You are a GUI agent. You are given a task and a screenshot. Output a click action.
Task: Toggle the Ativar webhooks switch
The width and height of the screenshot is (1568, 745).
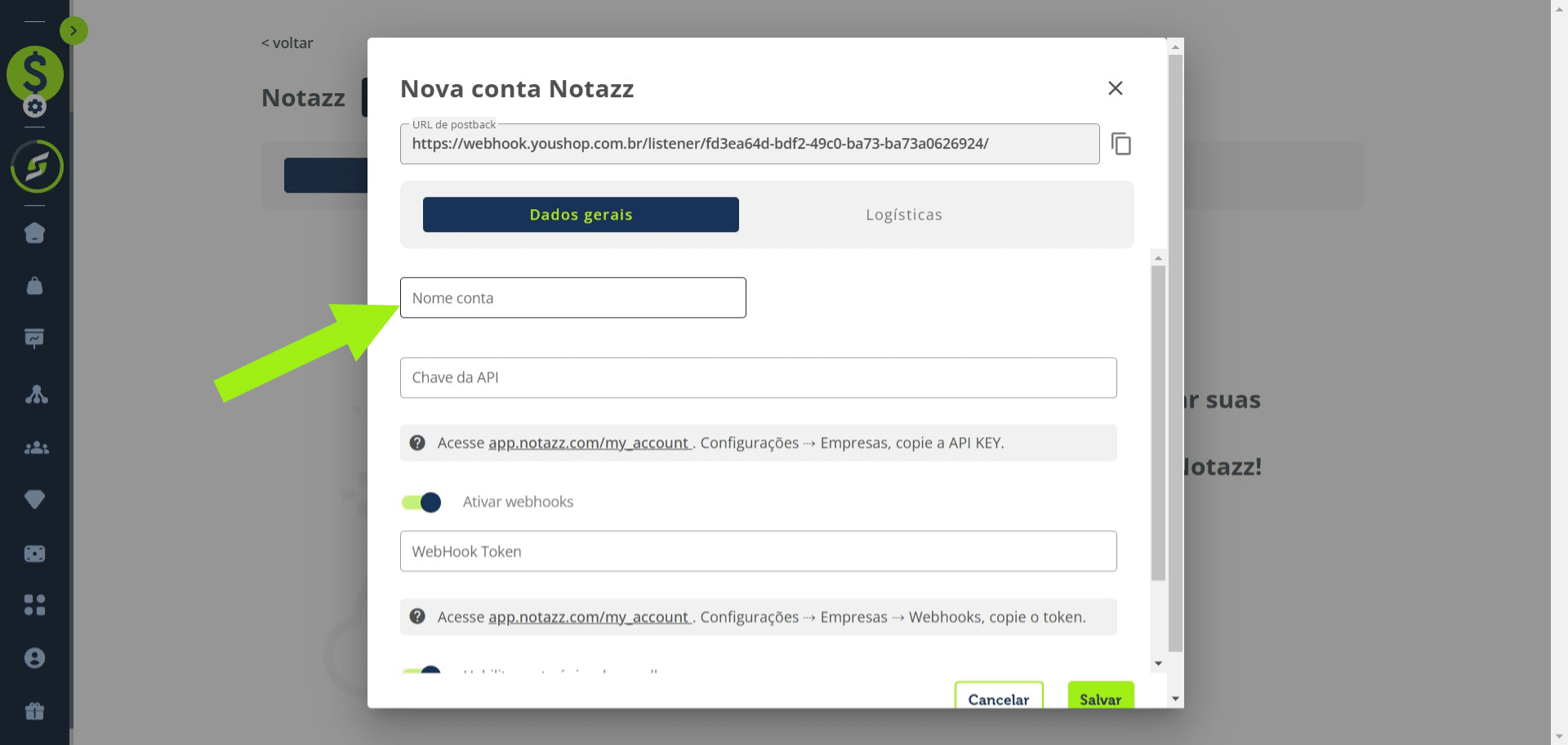tap(421, 502)
